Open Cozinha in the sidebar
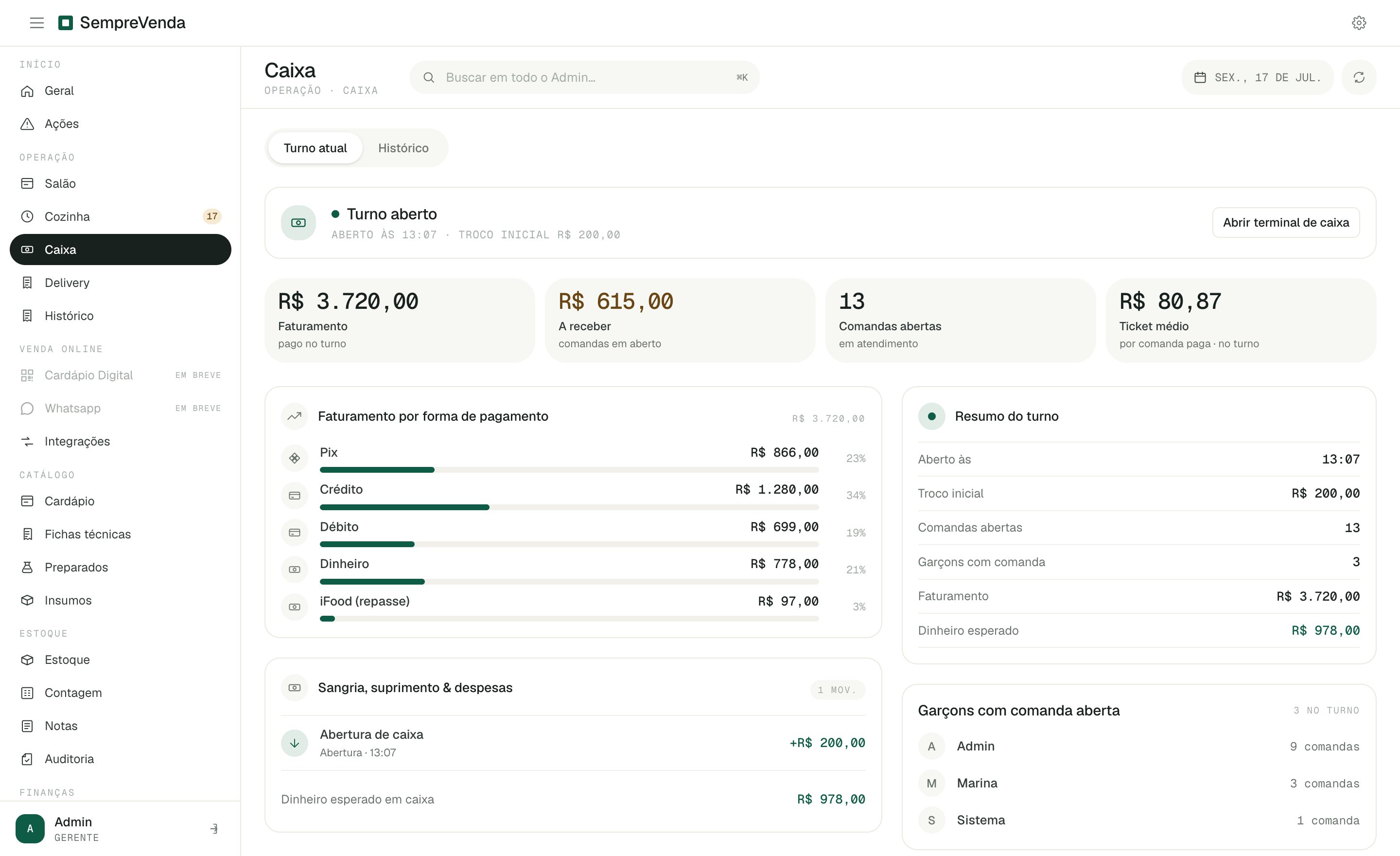 pyautogui.click(x=121, y=216)
